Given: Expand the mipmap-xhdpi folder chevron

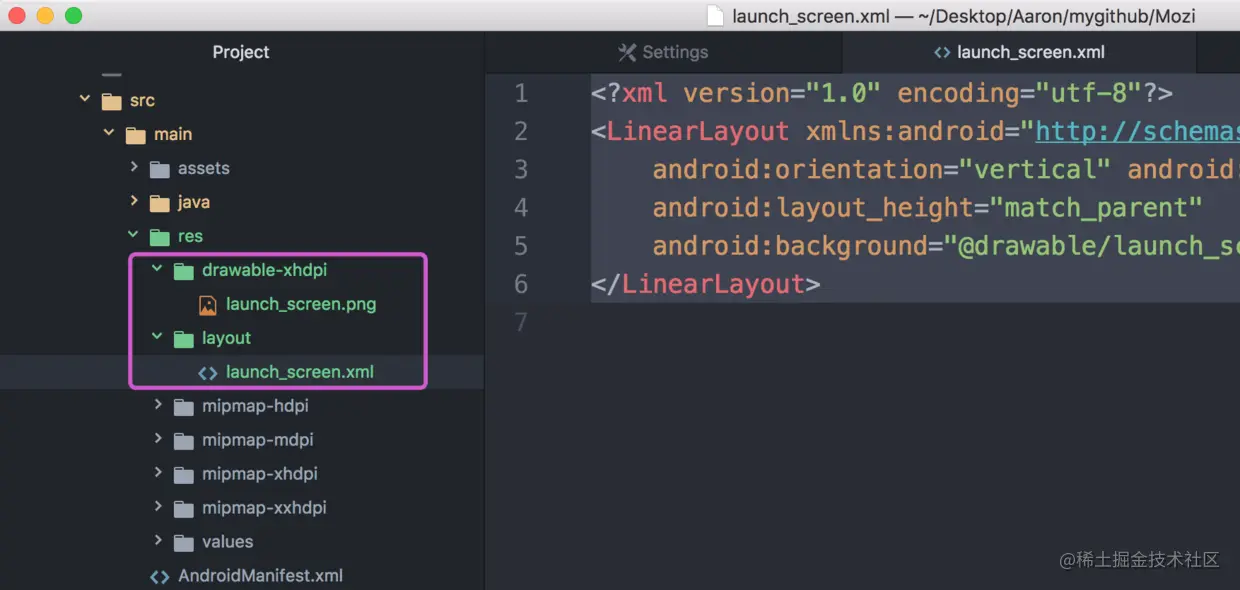Looking at the screenshot, I should pyautogui.click(x=158, y=473).
